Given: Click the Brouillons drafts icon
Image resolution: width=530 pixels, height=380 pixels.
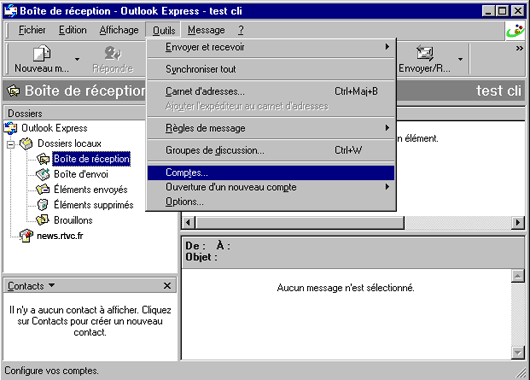Looking at the screenshot, I should click(x=43, y=220).
